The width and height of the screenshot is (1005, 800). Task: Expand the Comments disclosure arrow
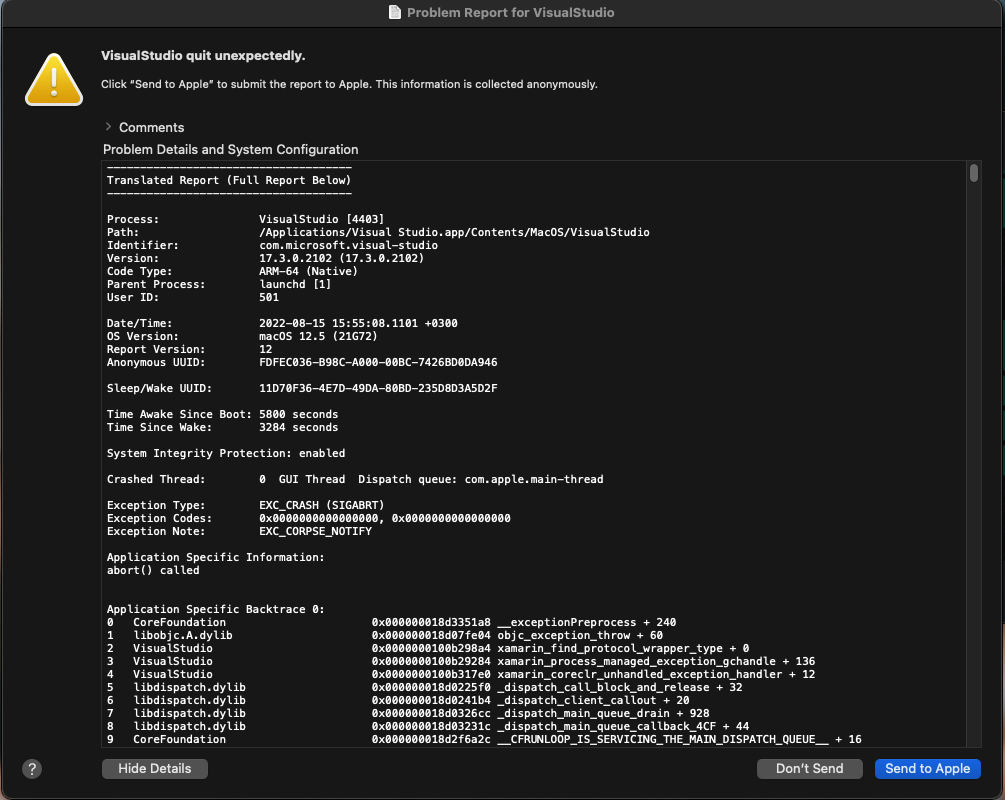(x=108, y=127)
